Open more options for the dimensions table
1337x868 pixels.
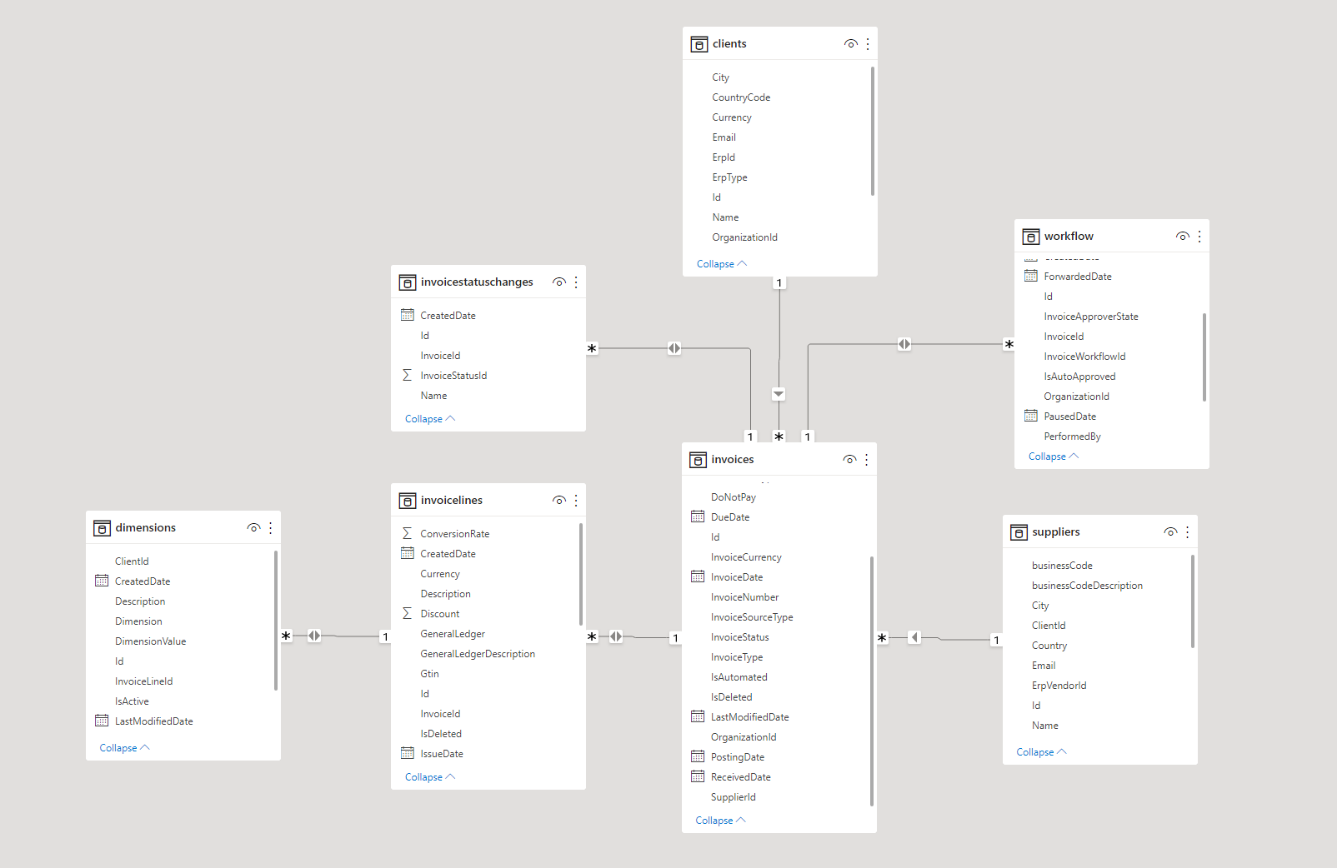[270, 527]
